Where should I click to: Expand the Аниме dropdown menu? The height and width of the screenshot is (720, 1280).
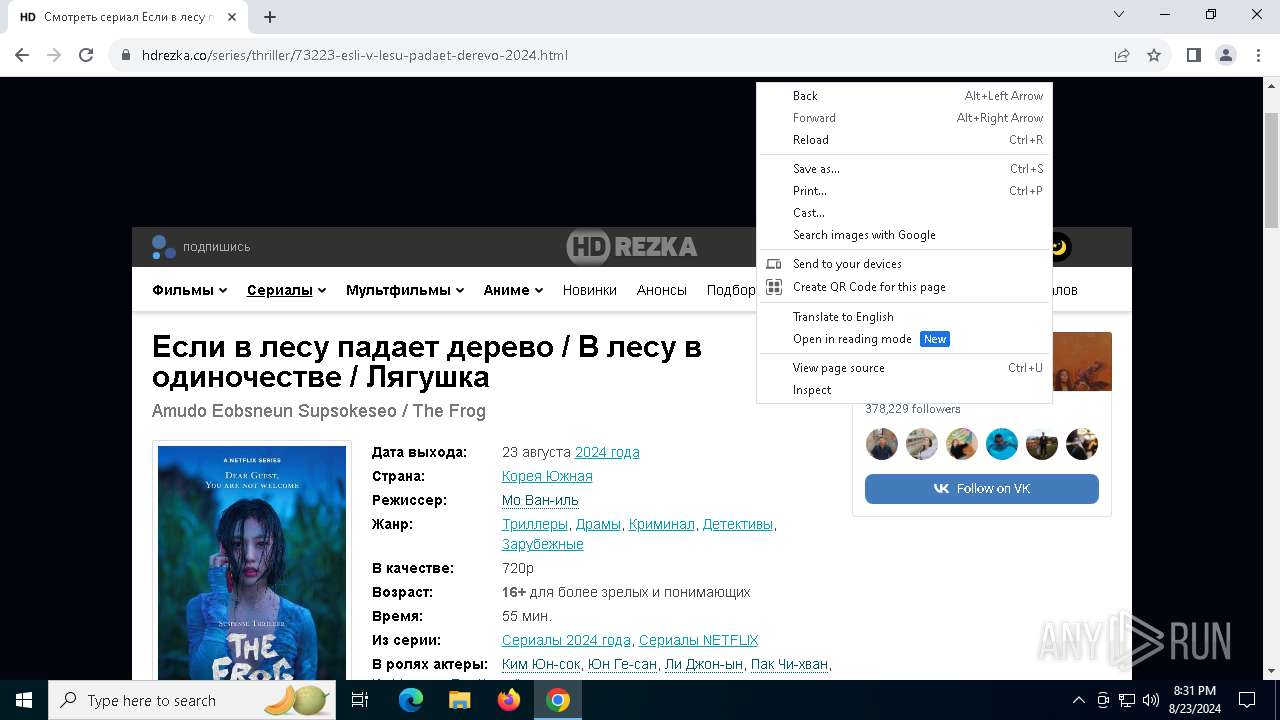pos(513,290)
